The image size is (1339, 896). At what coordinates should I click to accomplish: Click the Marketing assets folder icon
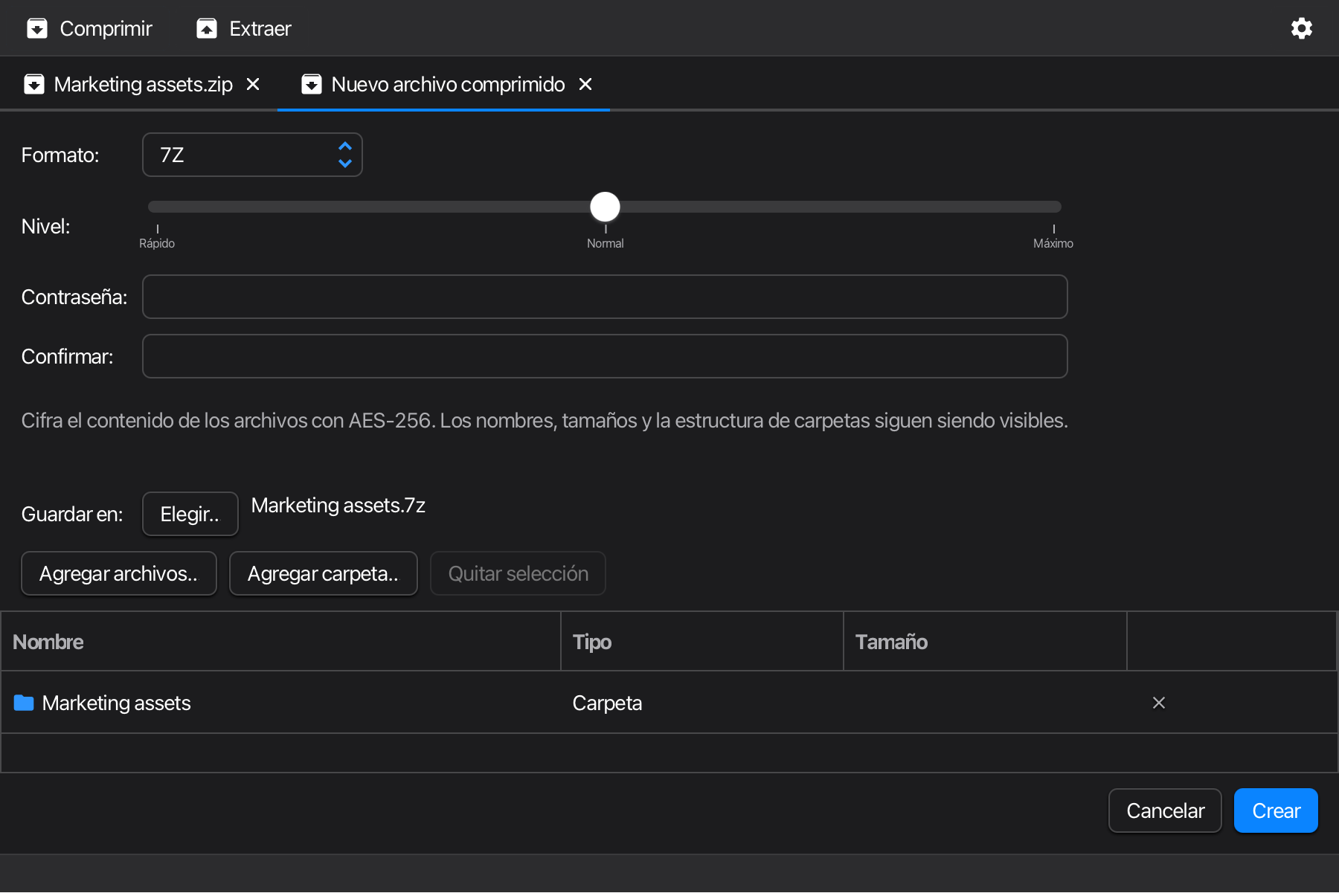point(24,703)
